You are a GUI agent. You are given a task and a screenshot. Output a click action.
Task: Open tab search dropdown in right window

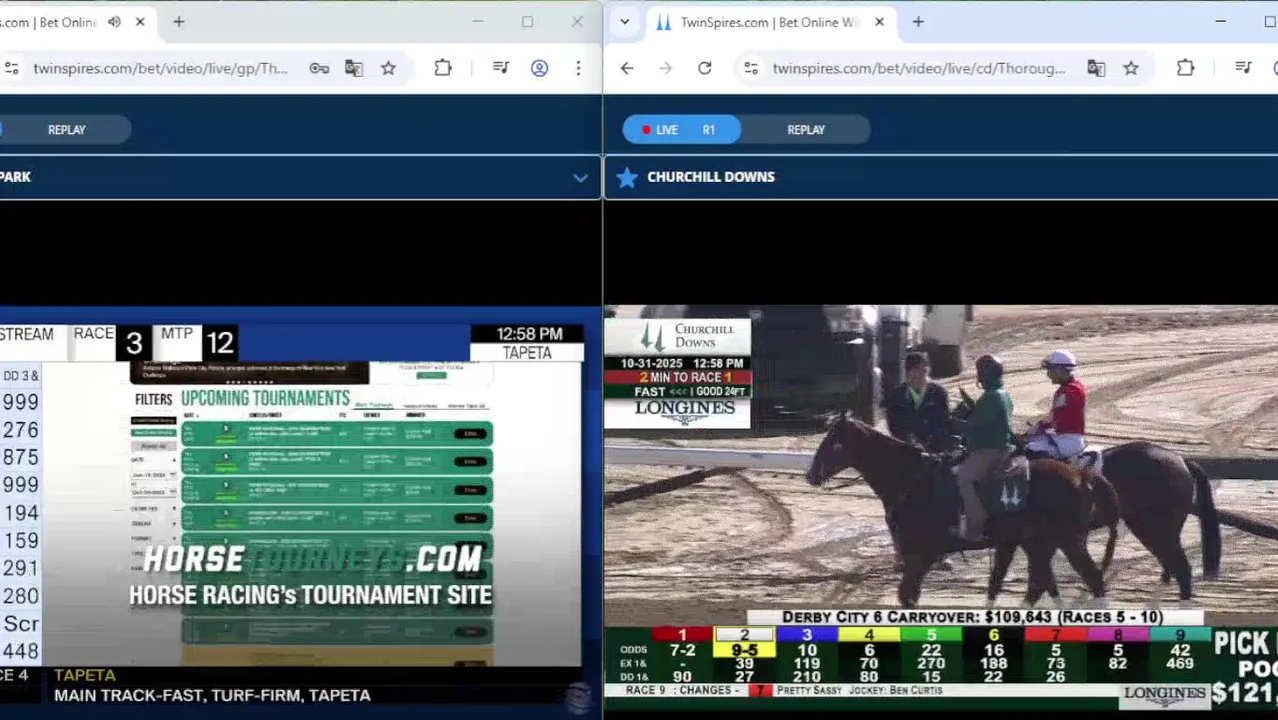point(625,22)
